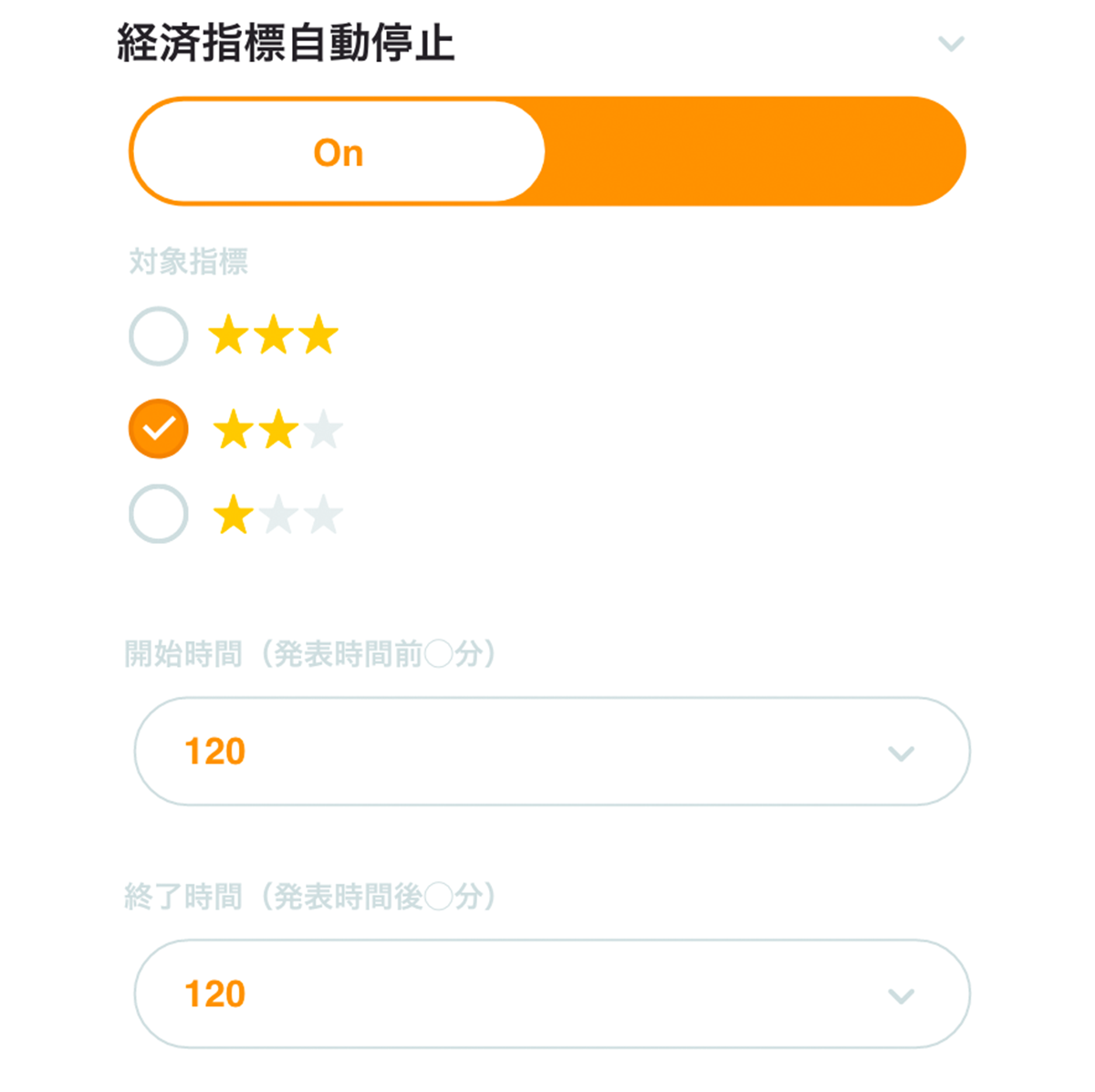
Task: Click the 経済指標自動停止 section title
Action: (x=286, y=43)
